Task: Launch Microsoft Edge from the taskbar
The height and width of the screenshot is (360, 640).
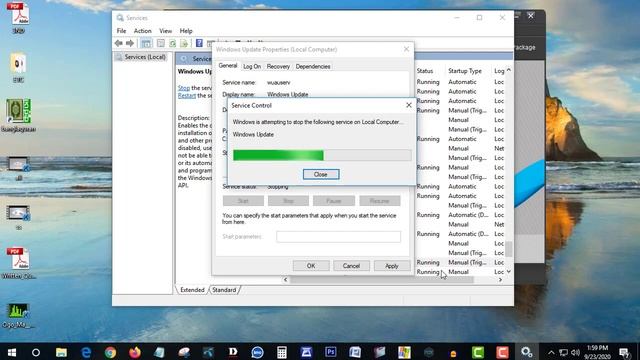Action: tap(86, 352)
